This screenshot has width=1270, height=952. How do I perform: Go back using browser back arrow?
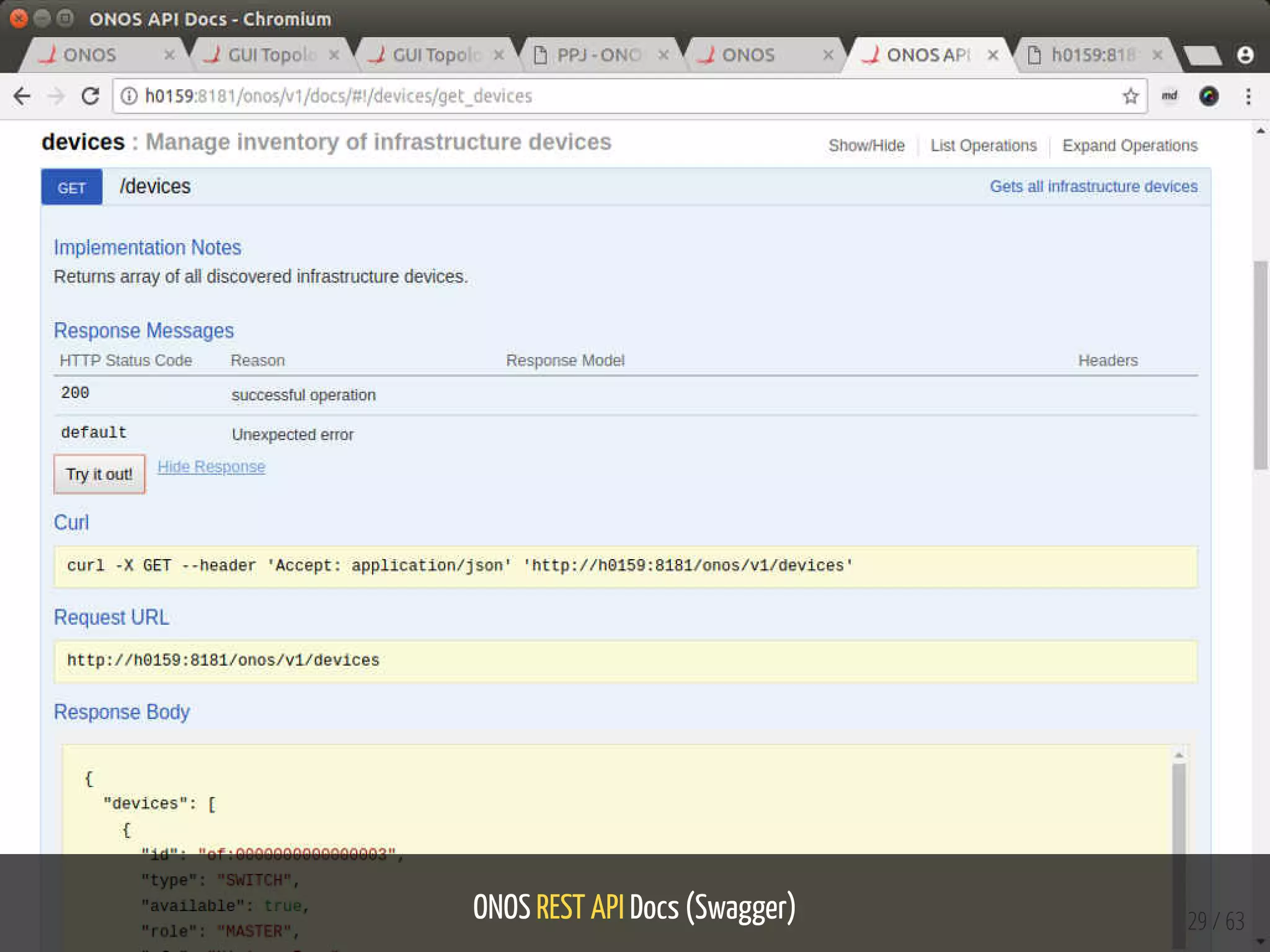(22, 96)
